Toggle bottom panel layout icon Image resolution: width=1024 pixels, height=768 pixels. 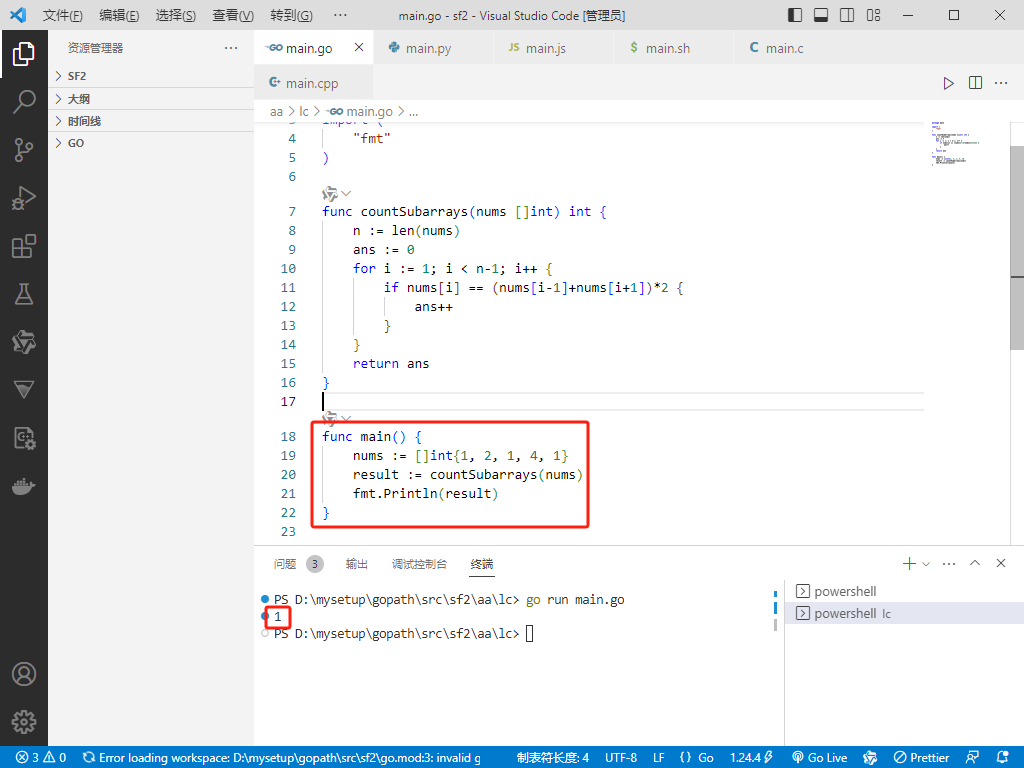(821, 15)
